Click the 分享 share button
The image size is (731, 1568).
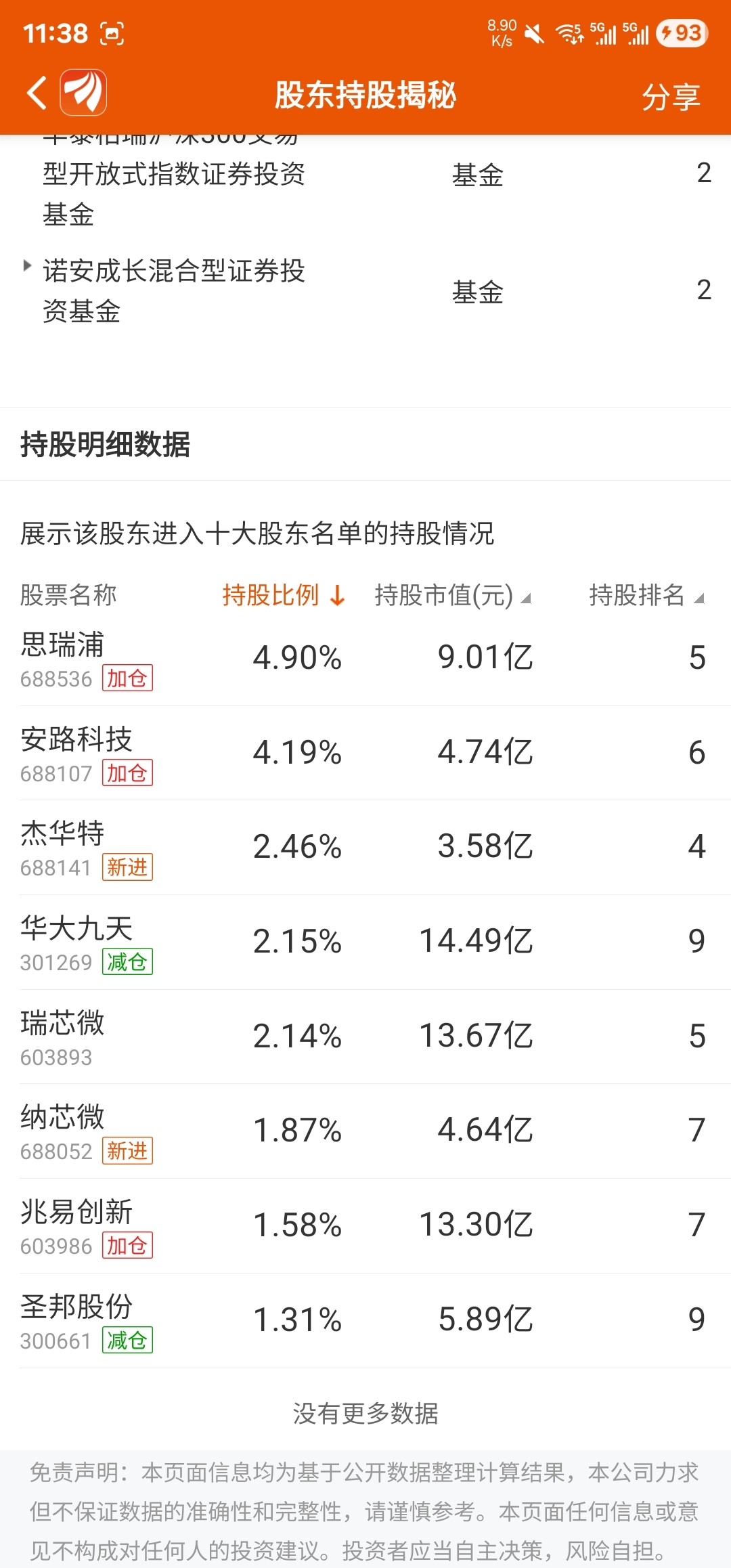pyautogui.click(x=671, y=97)
